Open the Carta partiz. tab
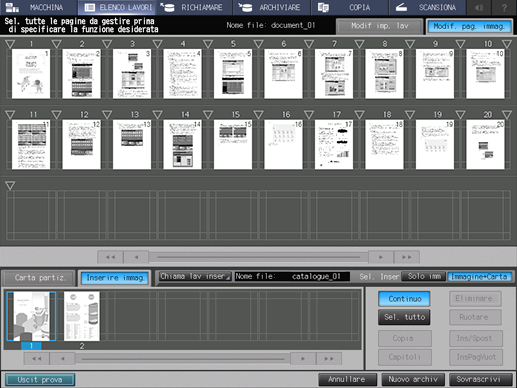 [x=39, y=277]
